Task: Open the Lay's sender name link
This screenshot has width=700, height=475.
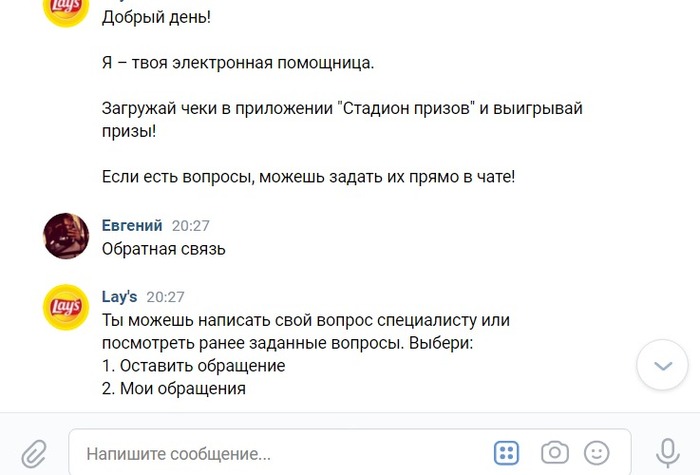Action: pyautogui.click(x=119, y=297)
